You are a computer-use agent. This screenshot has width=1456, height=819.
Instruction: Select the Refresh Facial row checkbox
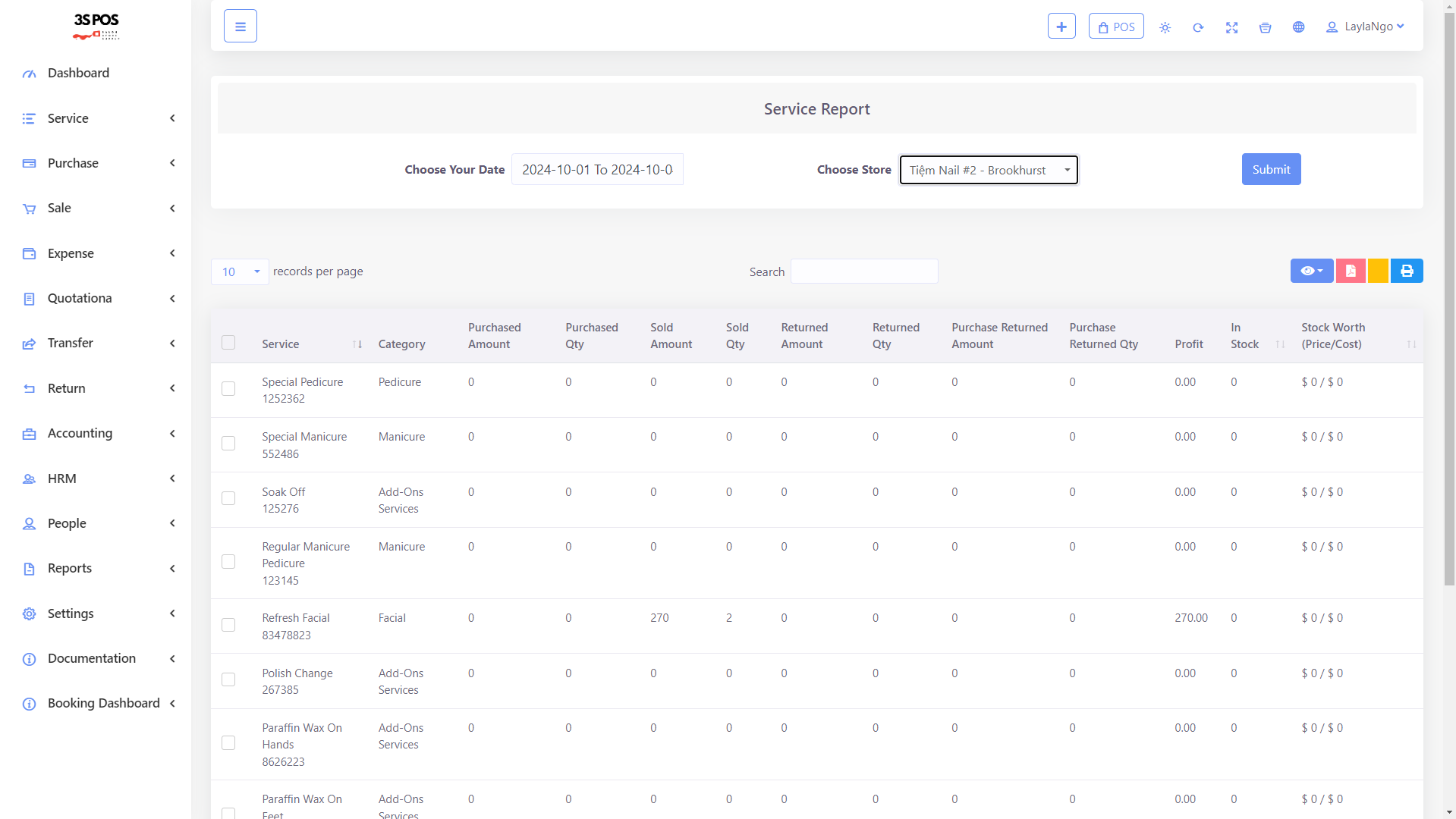[x=228, y=625]
